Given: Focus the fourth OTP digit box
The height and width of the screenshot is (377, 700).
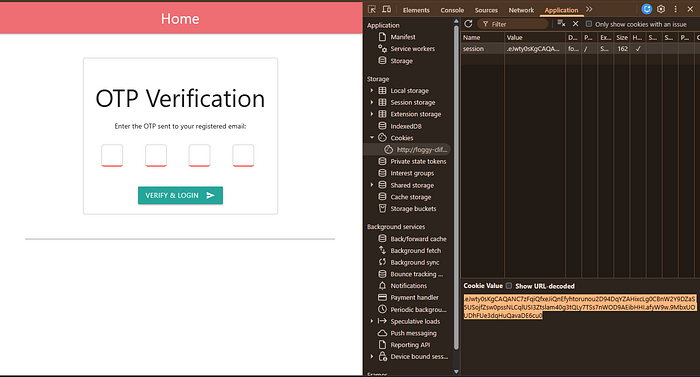Looking at the screenshot, I should (243, 155).
